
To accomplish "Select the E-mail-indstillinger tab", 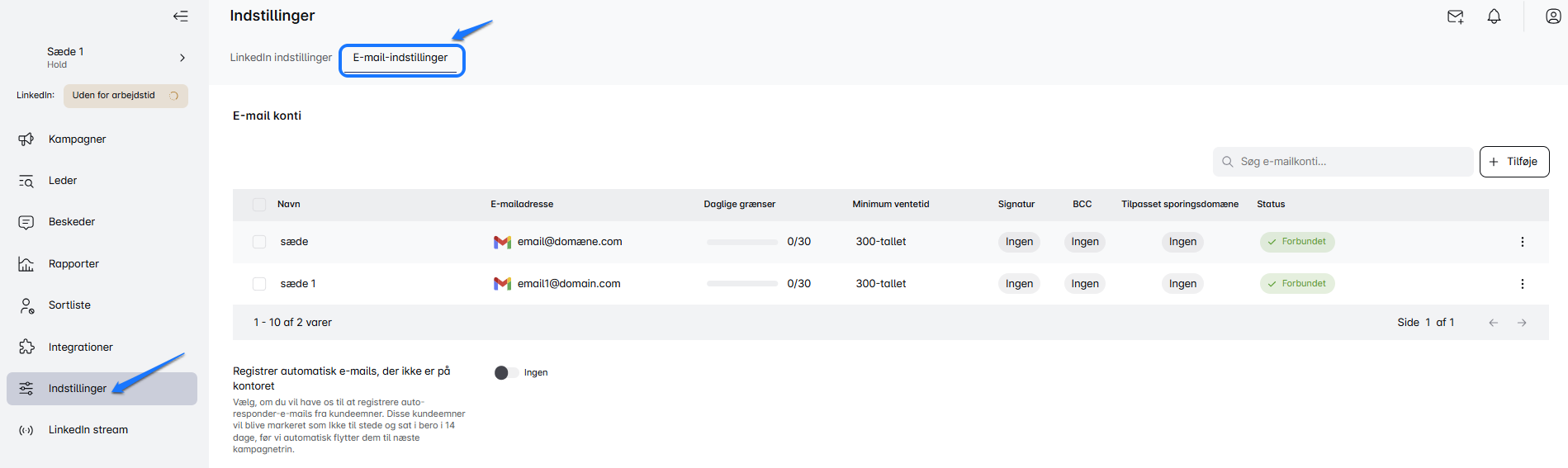I will pos(400,58).
